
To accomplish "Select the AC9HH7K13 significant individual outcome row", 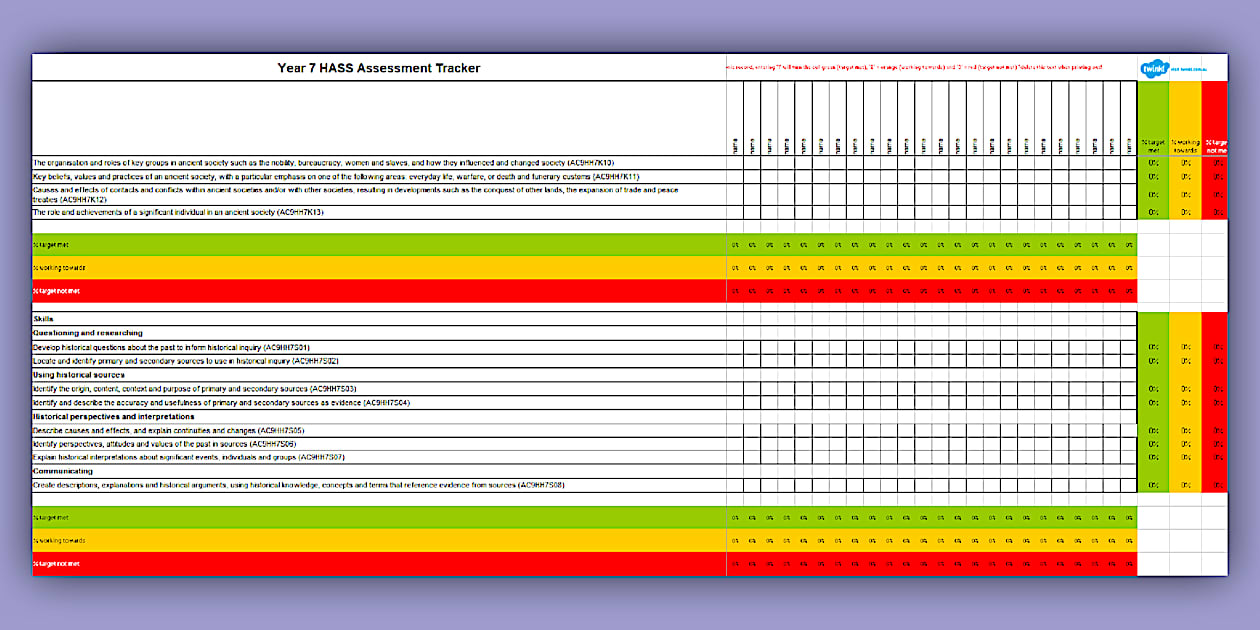I will (x=178, y=212).
